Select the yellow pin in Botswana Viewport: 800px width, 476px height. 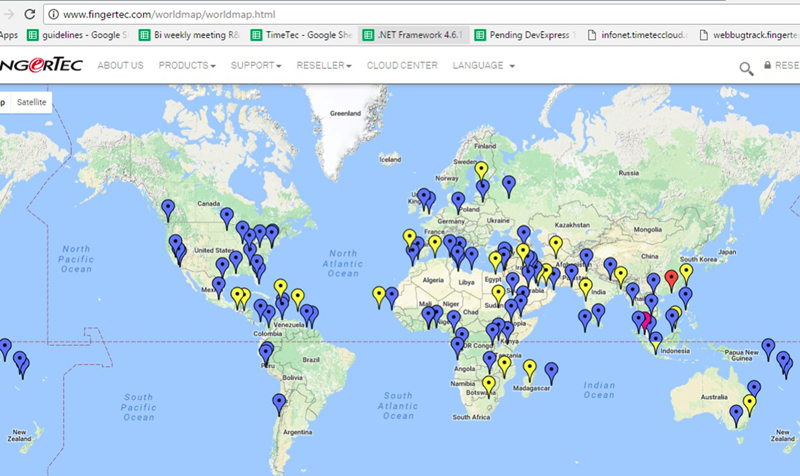click(488, 385)
